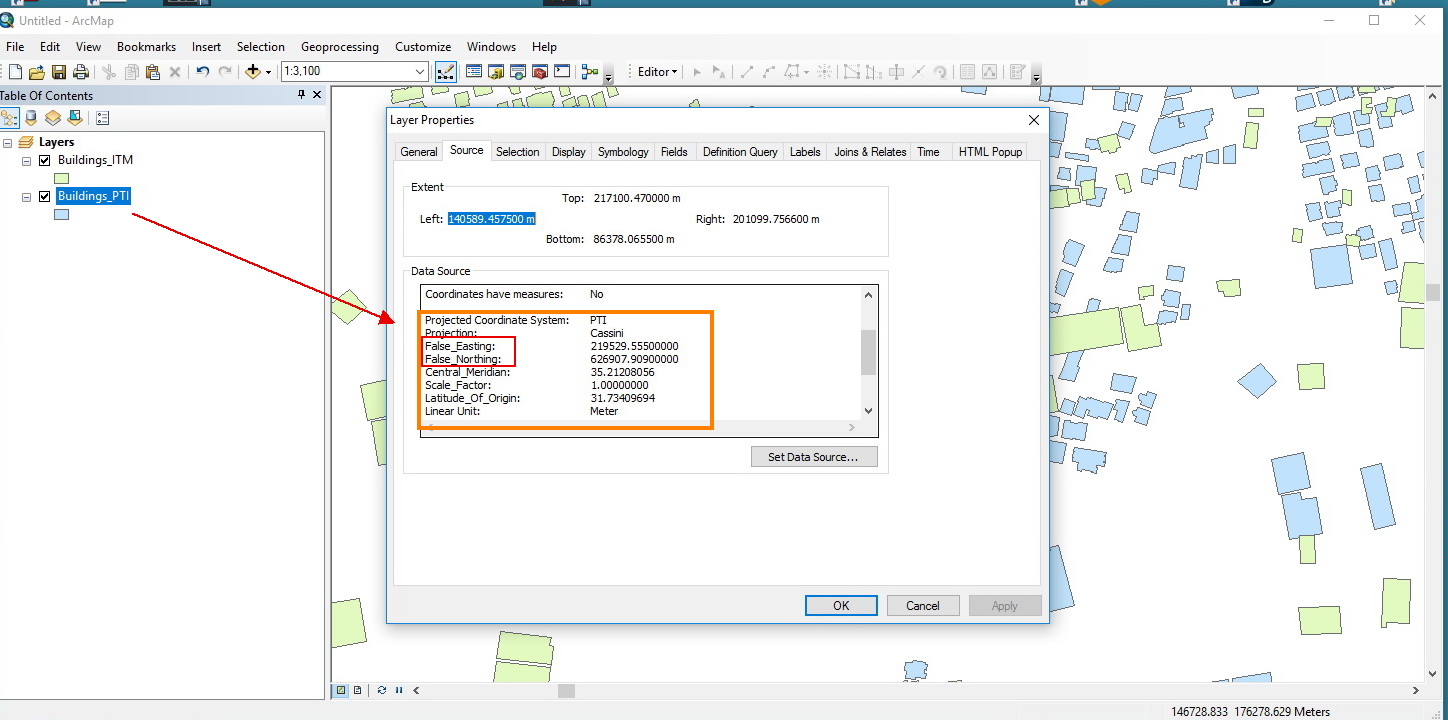Select the Buildings_PTI layer name
The image size is (1448, 720).
[x=94, y=196]
